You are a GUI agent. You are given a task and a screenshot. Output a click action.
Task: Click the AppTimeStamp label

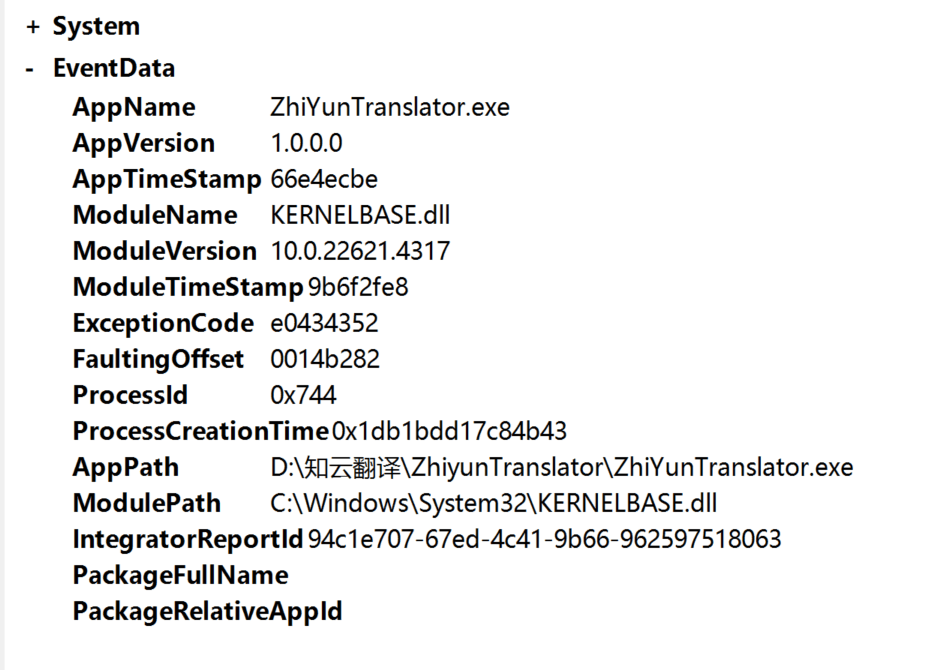(x=167, y=179)
